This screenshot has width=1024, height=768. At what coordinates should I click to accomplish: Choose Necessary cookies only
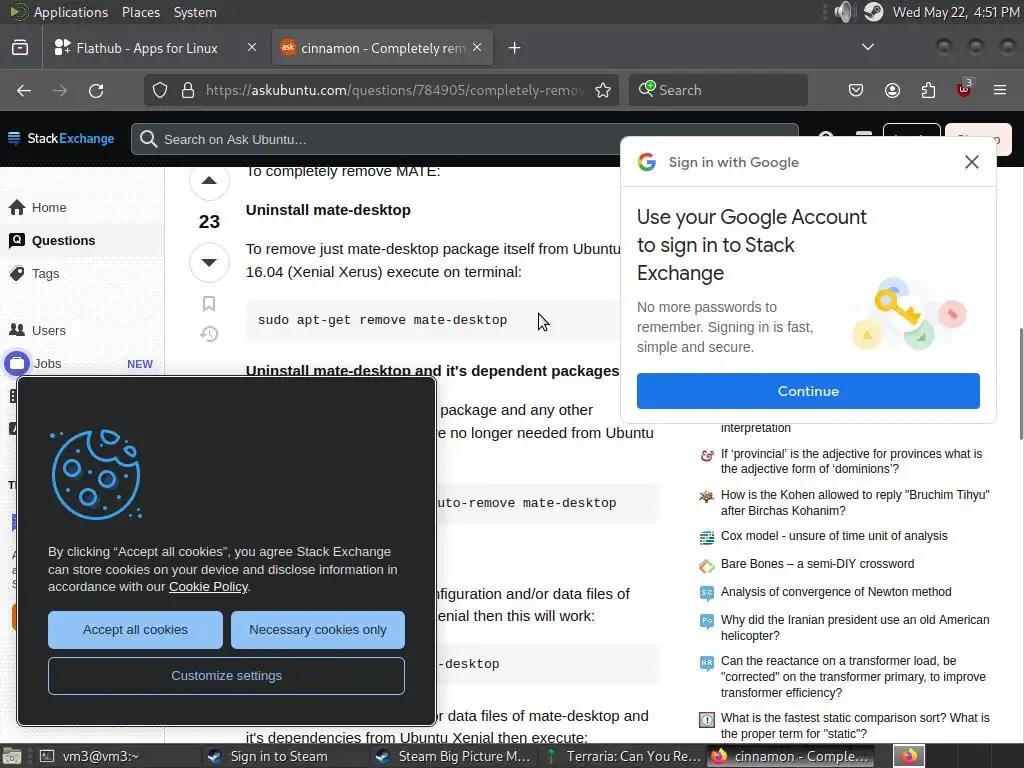click(x=317, y=630)
